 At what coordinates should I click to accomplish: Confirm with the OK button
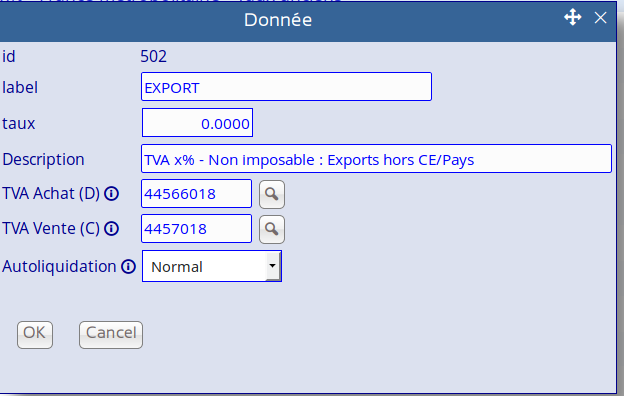35,335
